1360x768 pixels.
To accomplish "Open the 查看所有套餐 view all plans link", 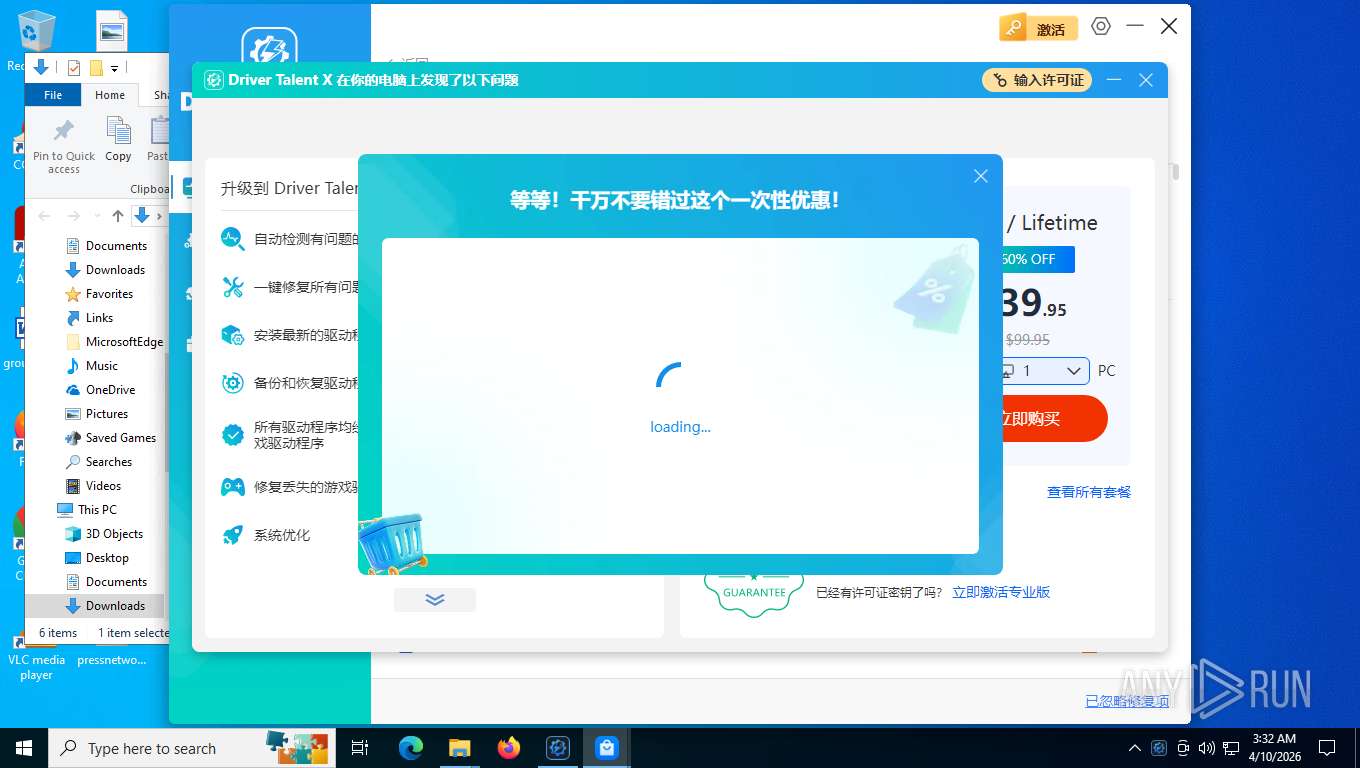I will 1089,492.
